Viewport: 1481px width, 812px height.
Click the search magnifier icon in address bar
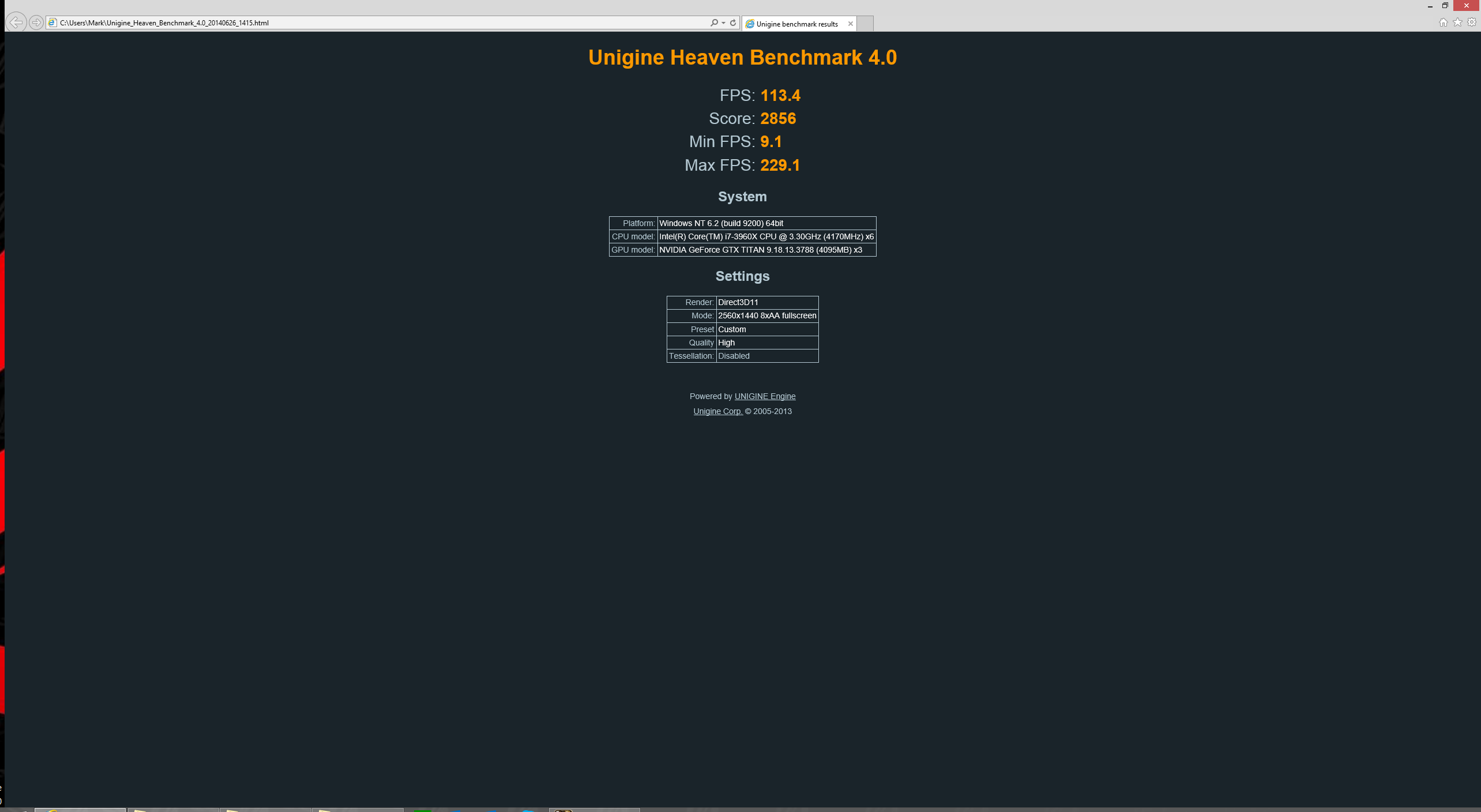click(x=714, y=22)
